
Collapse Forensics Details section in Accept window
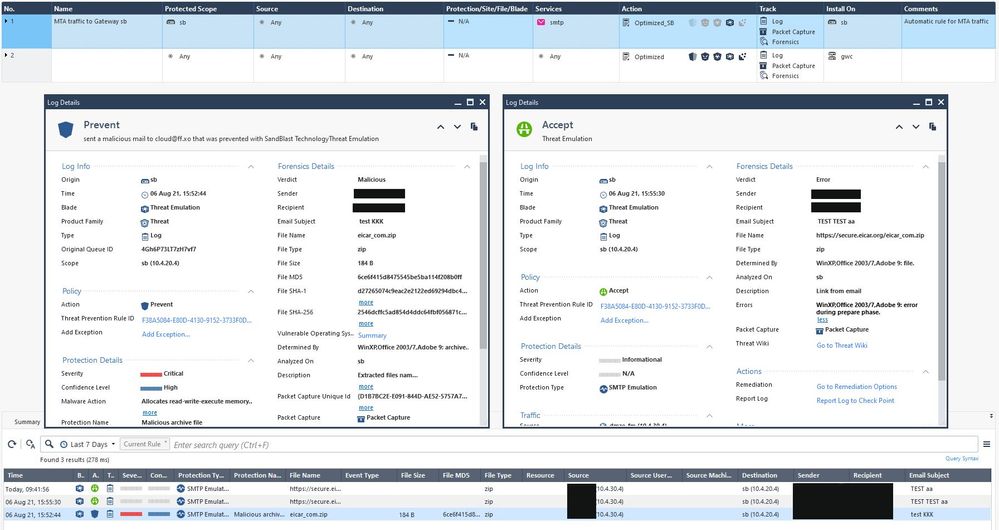[925, 166]
